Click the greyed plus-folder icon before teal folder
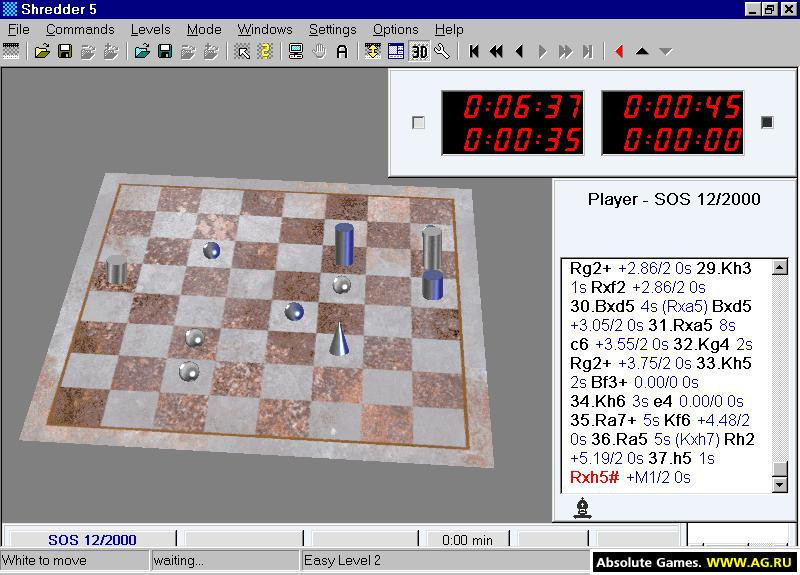 [111, 52]
